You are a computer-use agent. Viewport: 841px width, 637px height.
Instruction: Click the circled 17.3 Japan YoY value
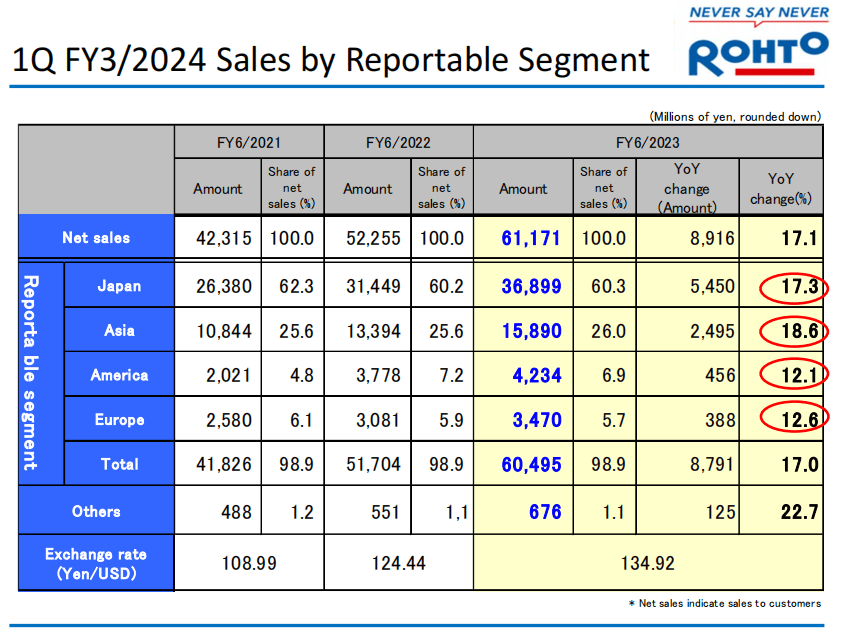tap(792, 287)
